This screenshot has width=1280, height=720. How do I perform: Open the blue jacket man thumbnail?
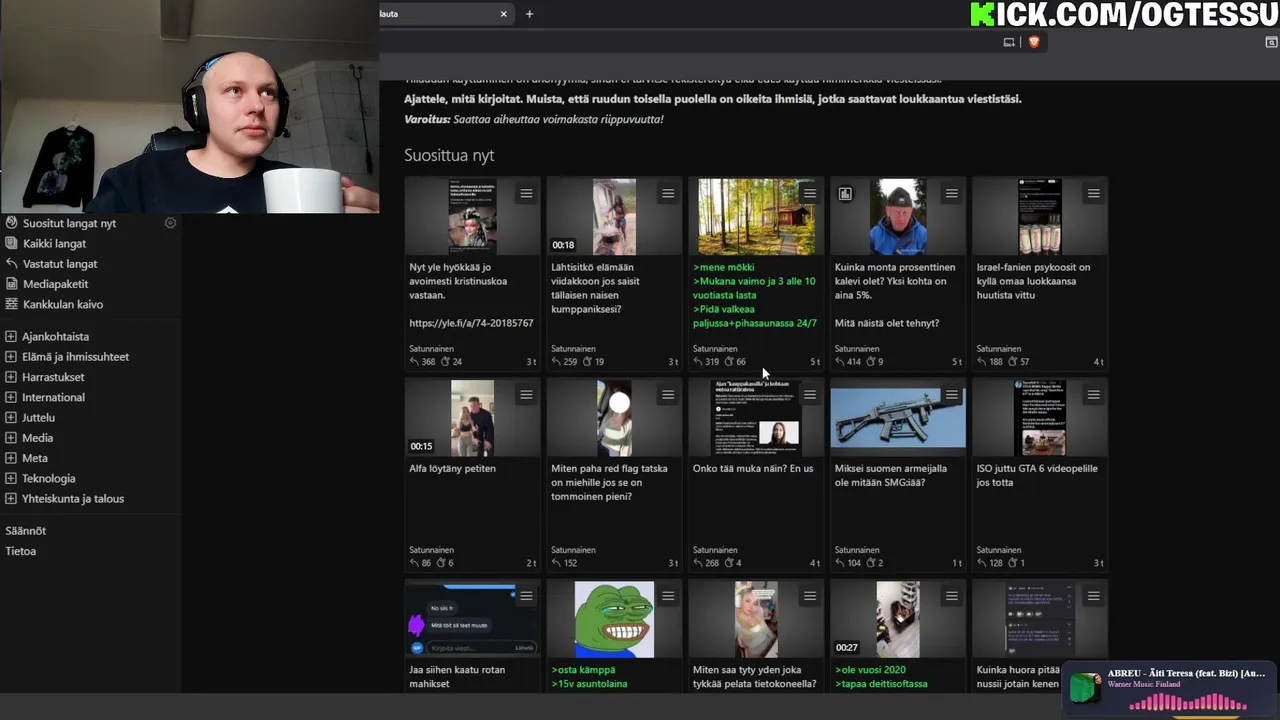point(898,217)
